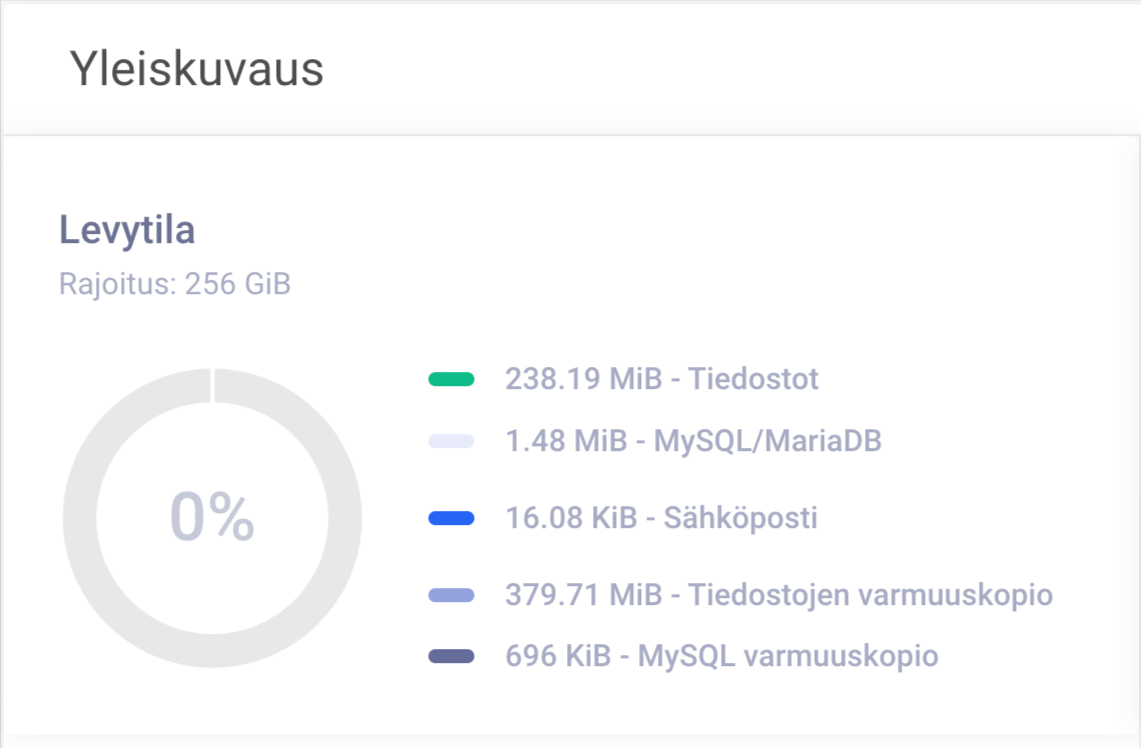Click the Tiedostot legend name

[753, 380]
